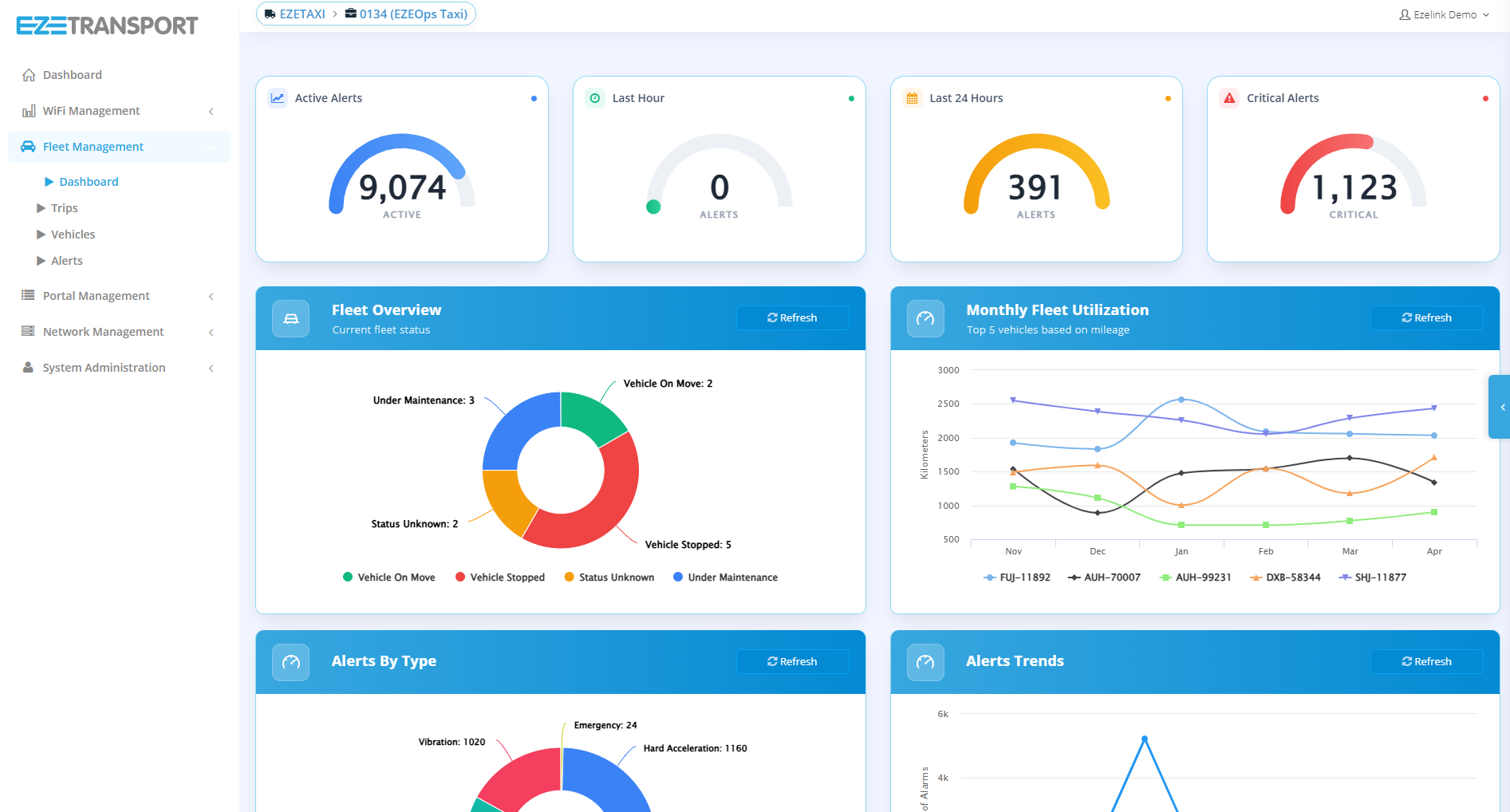Viewport: 1510px width, 812px height.
Task: Open Portal Management in the sidebar
Action: 120,296
